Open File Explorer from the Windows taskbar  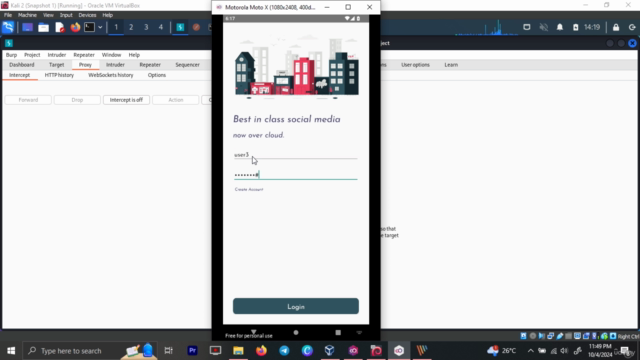pyautogui.click(x=238, y=351)
